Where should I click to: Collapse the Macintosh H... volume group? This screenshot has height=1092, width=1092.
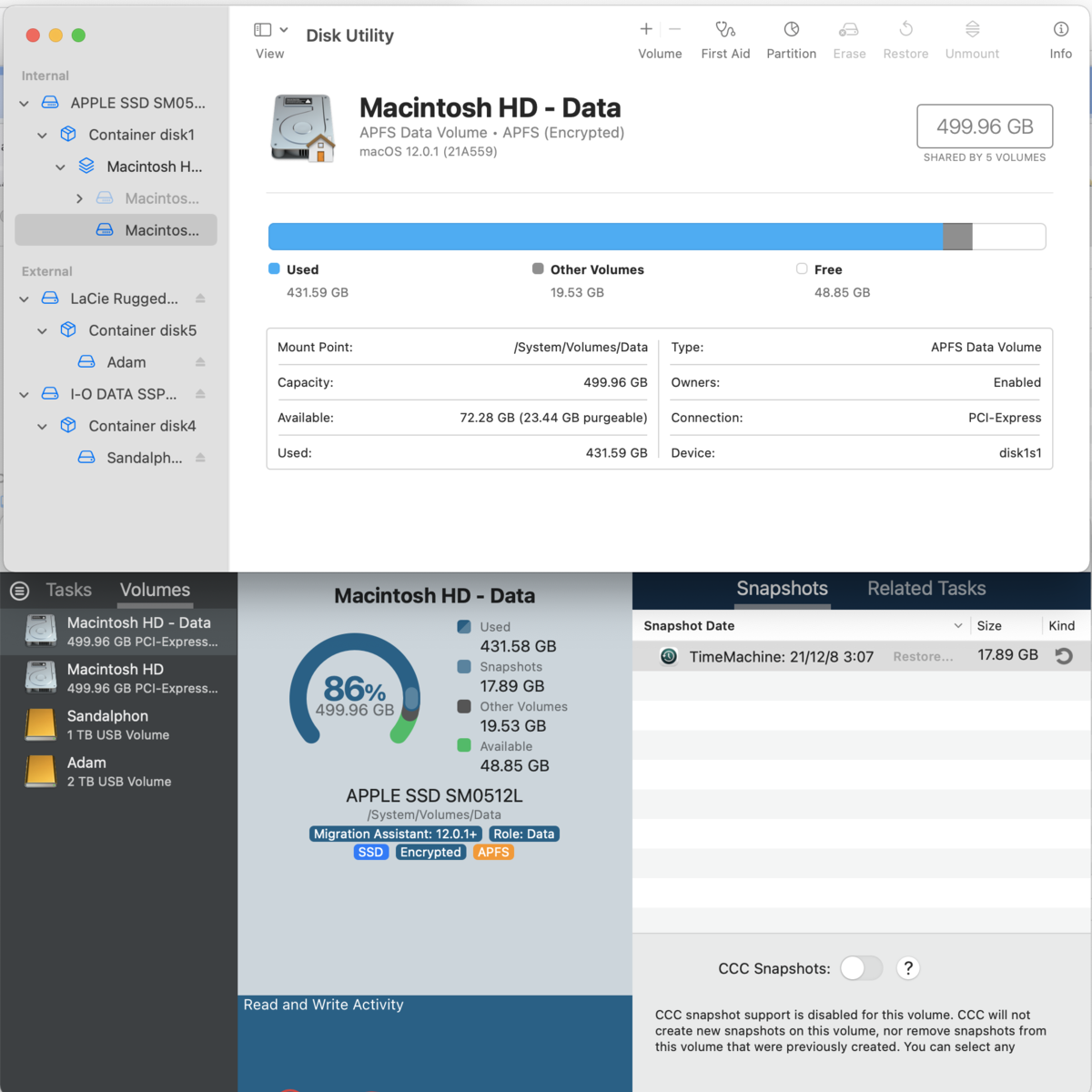coord(60,167)
